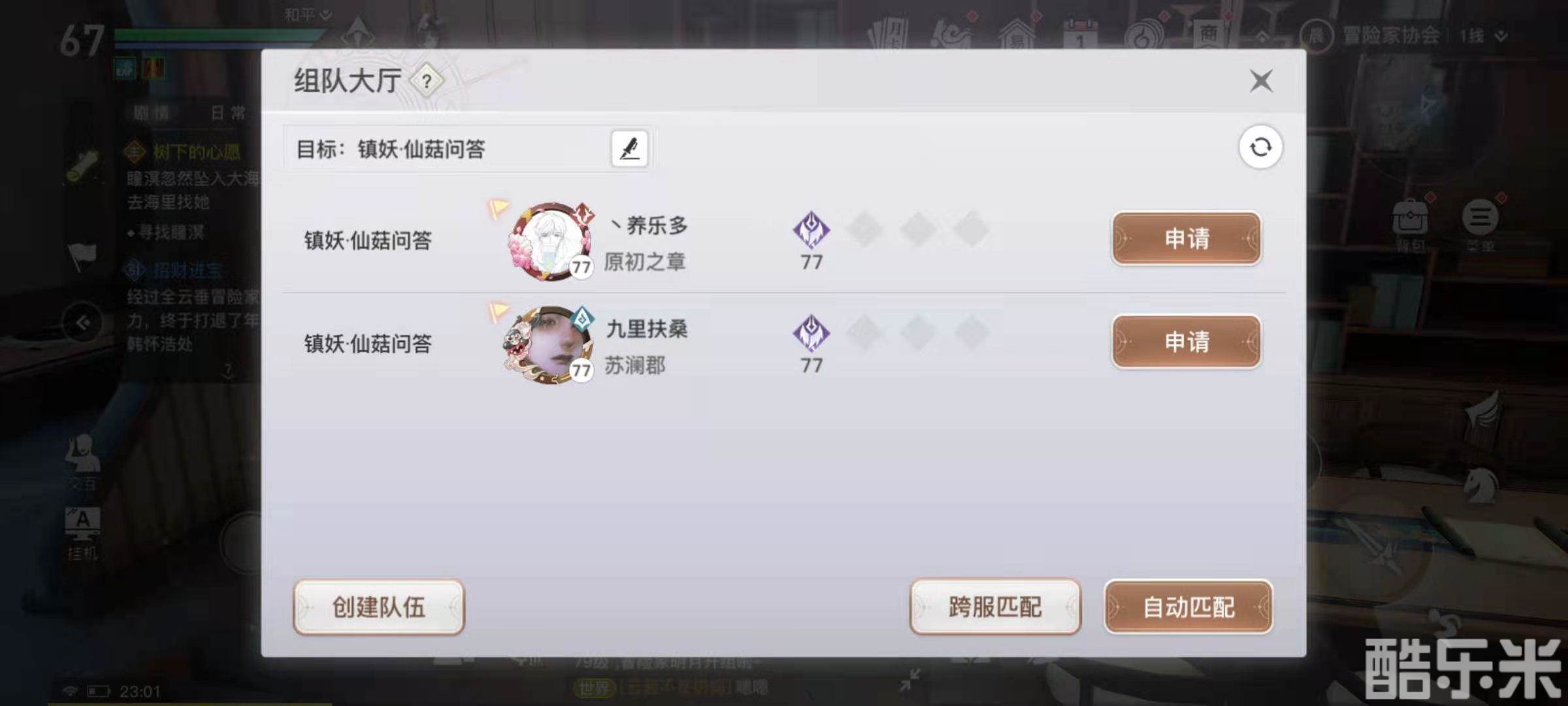Open 养乐多's avatar portrait
Image resolution: width=1568 pixels, height=706 pixels.
click(x=551, y=241)
